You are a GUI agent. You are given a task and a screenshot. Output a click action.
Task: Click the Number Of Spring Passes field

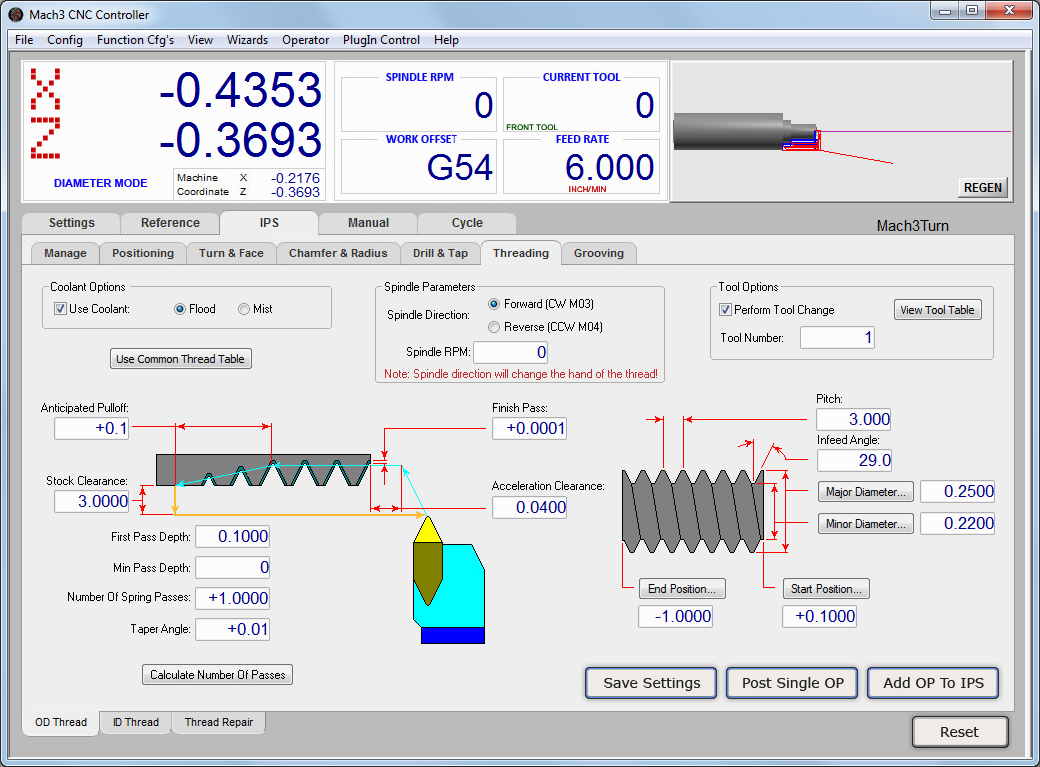click(233, 598)
